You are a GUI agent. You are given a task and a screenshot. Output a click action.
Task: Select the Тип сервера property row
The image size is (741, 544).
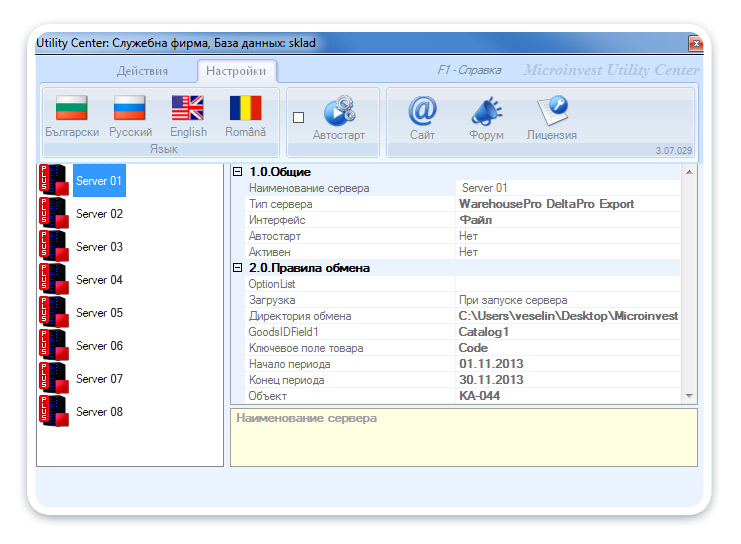340,204
